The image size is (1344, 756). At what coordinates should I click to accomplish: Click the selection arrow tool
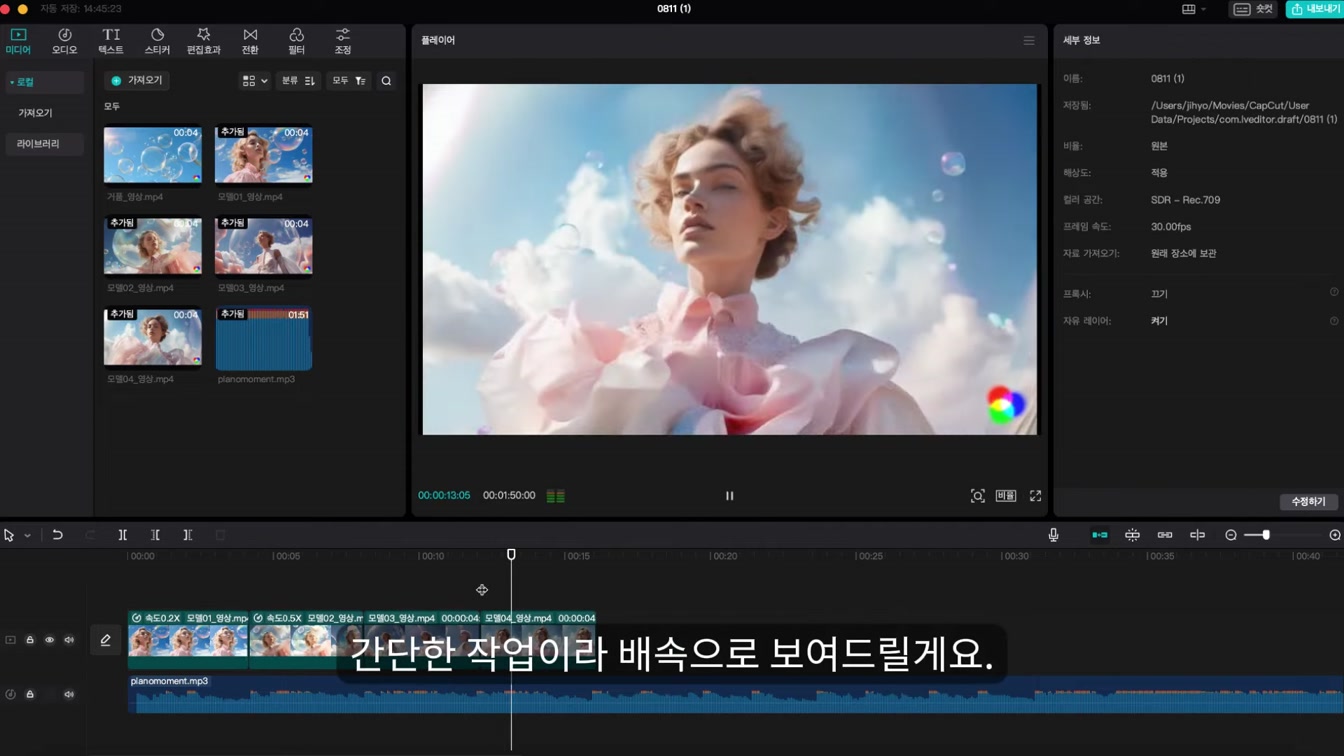9,536
